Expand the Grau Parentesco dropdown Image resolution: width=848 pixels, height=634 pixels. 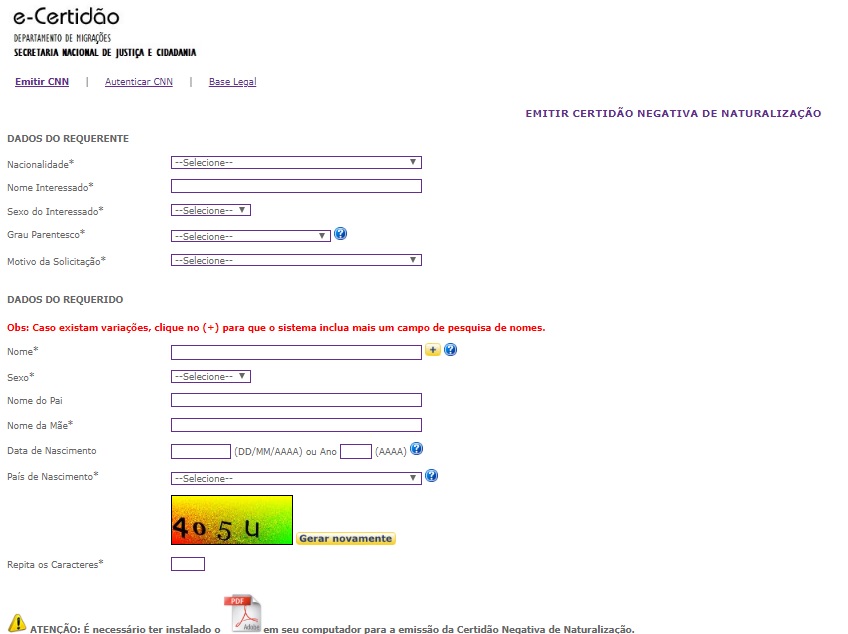pos(251,236)
